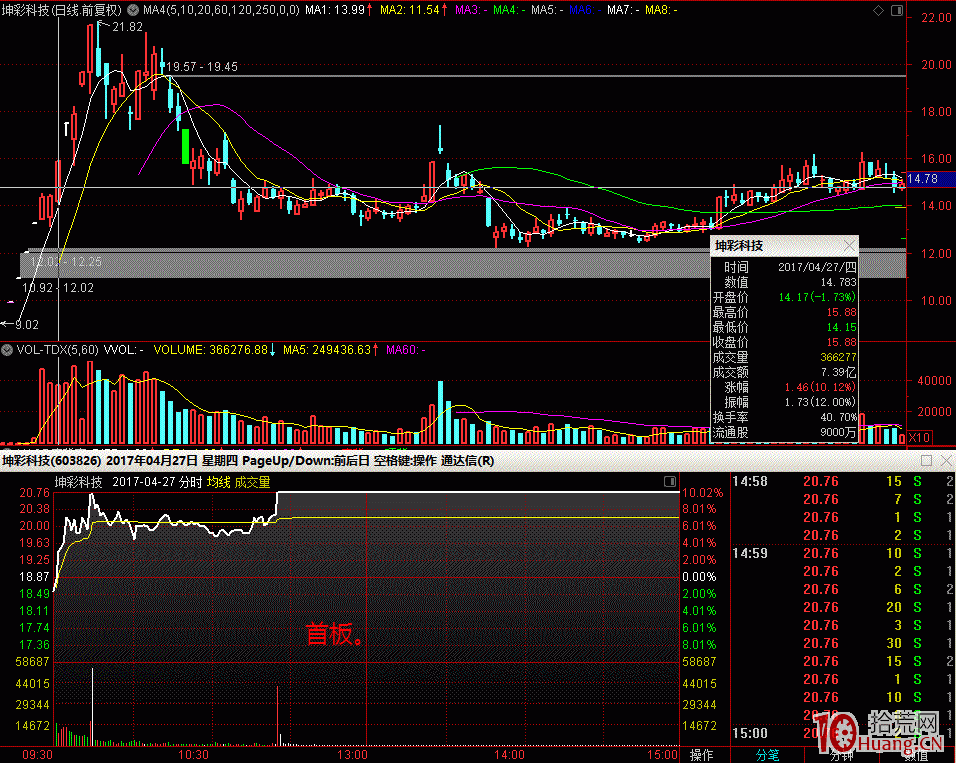Click the 坤彩科技 (日线.前复权) chart title

(64, 9)
